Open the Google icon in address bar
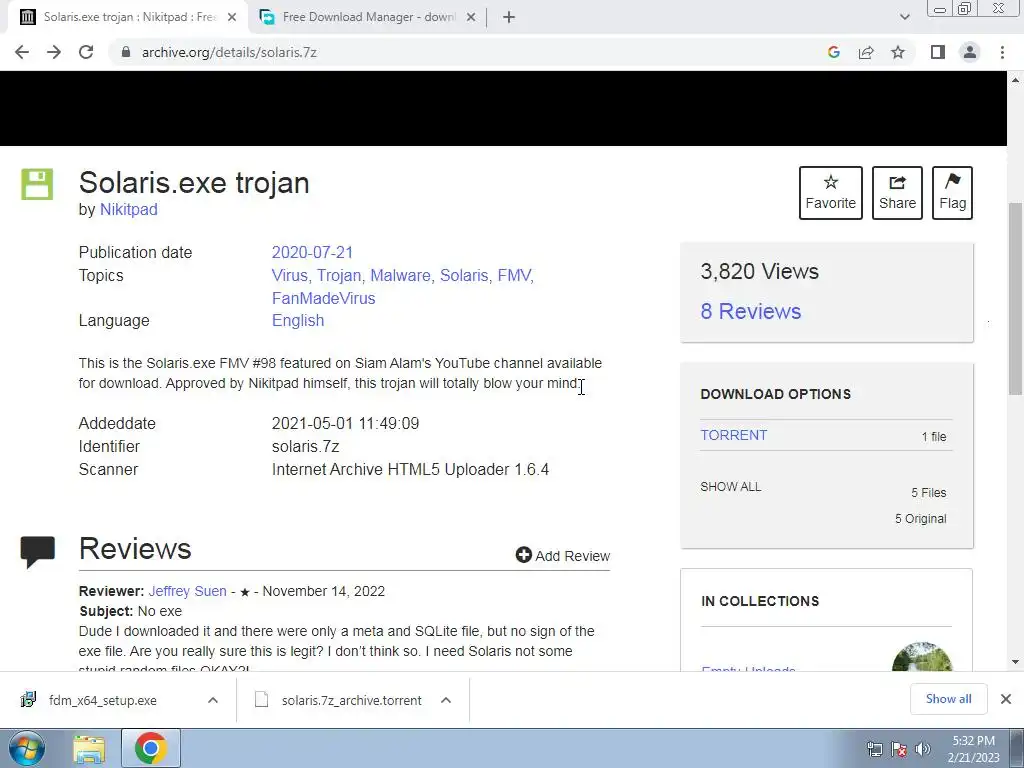 [x=833, y=52]
